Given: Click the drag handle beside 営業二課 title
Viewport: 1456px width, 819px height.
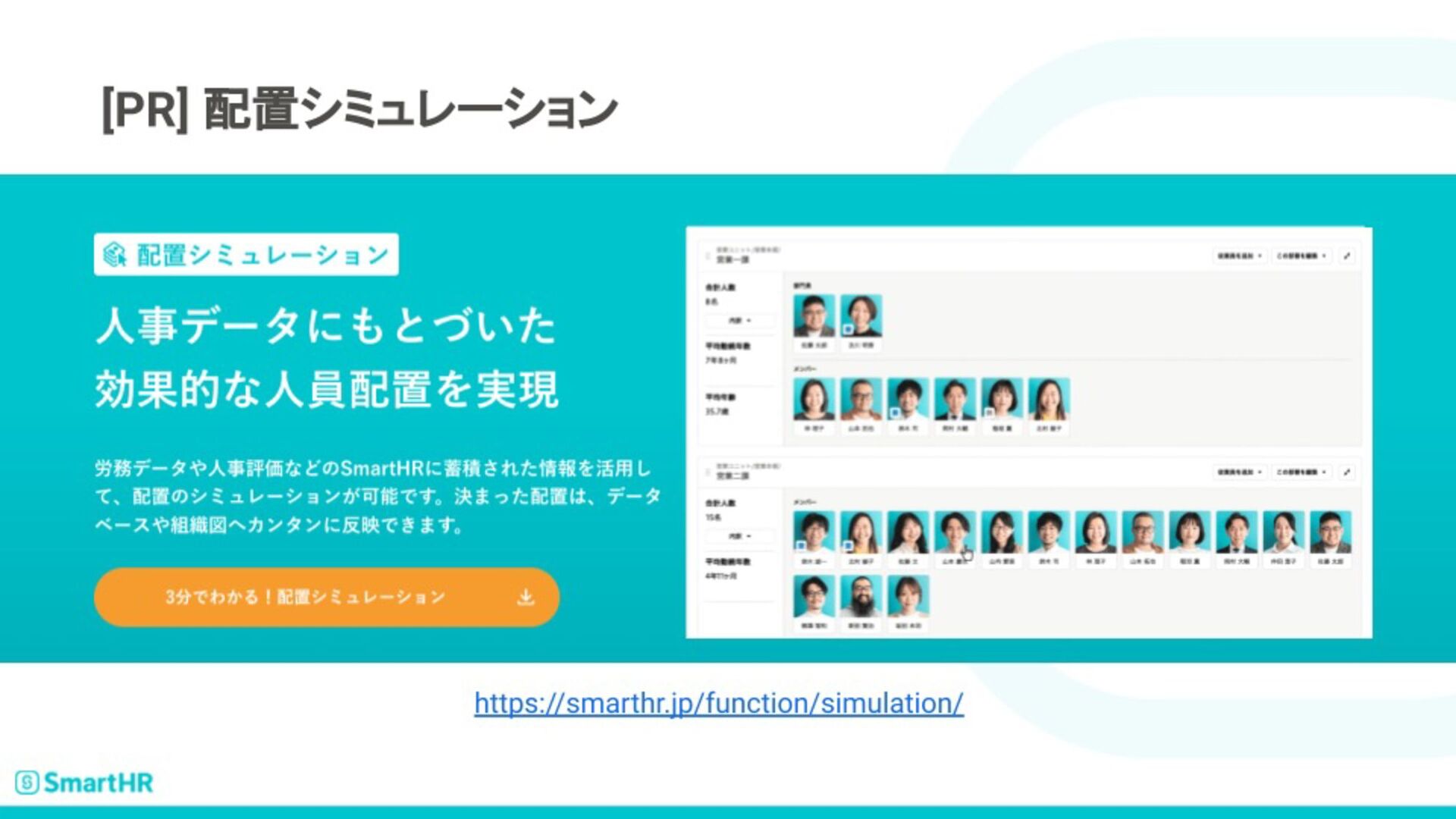Looking at the screenshot, I should pyautogui.click(x=708, y=472).
